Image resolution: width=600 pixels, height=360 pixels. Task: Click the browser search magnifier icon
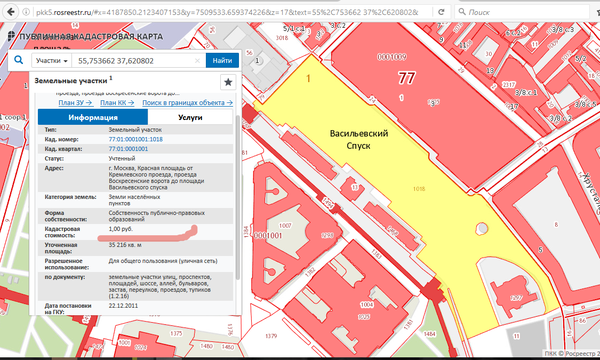click(462, 12)
